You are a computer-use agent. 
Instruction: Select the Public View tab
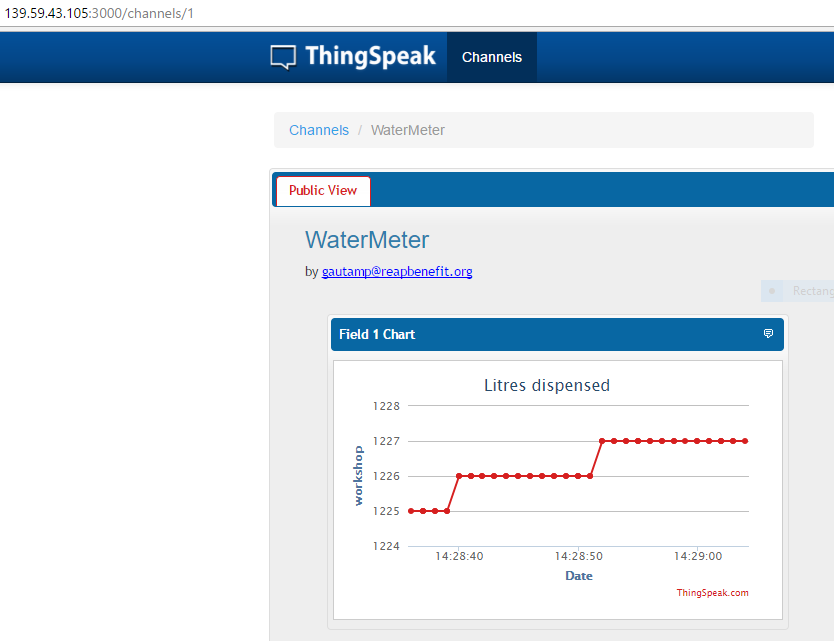pos(323,190)
